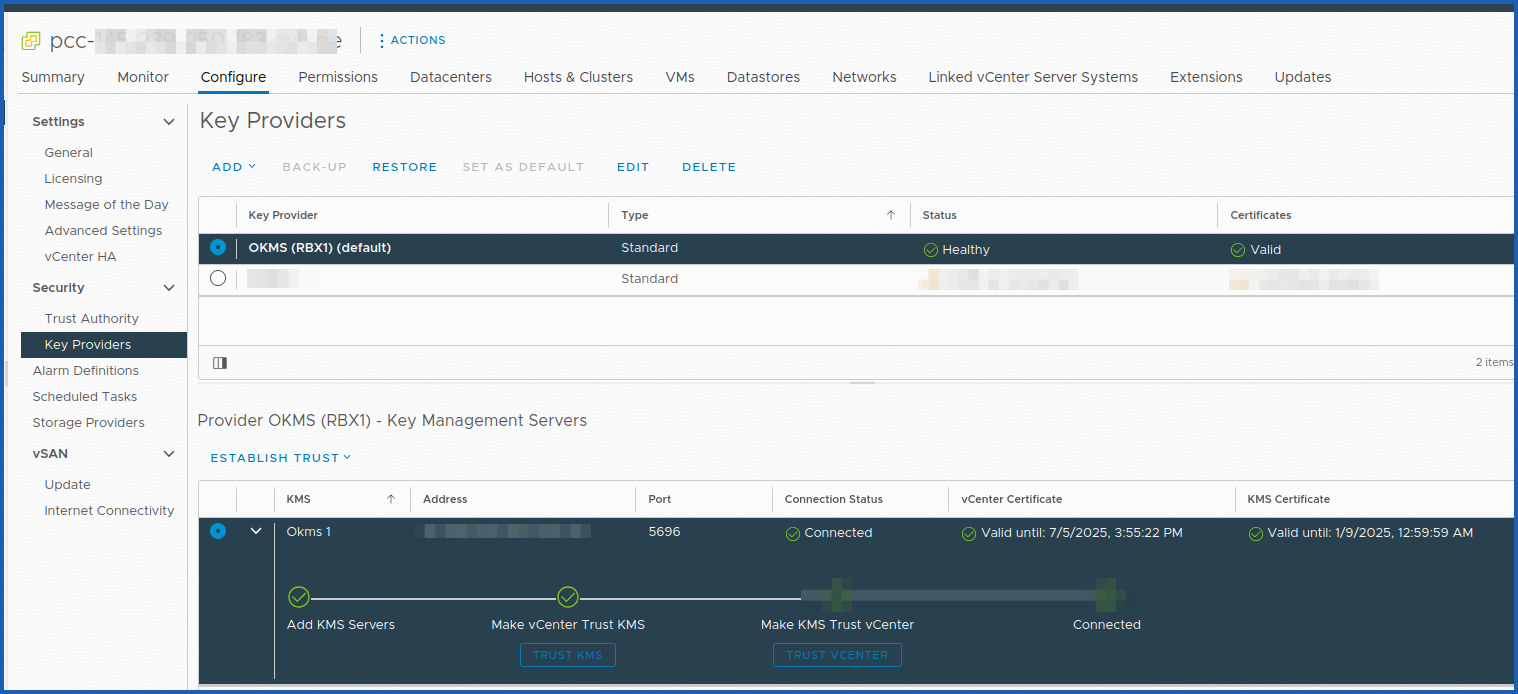Viewport: 1518px width, 694px height.
Task: Open the ADD dropdown
Action: click(232, 166)
